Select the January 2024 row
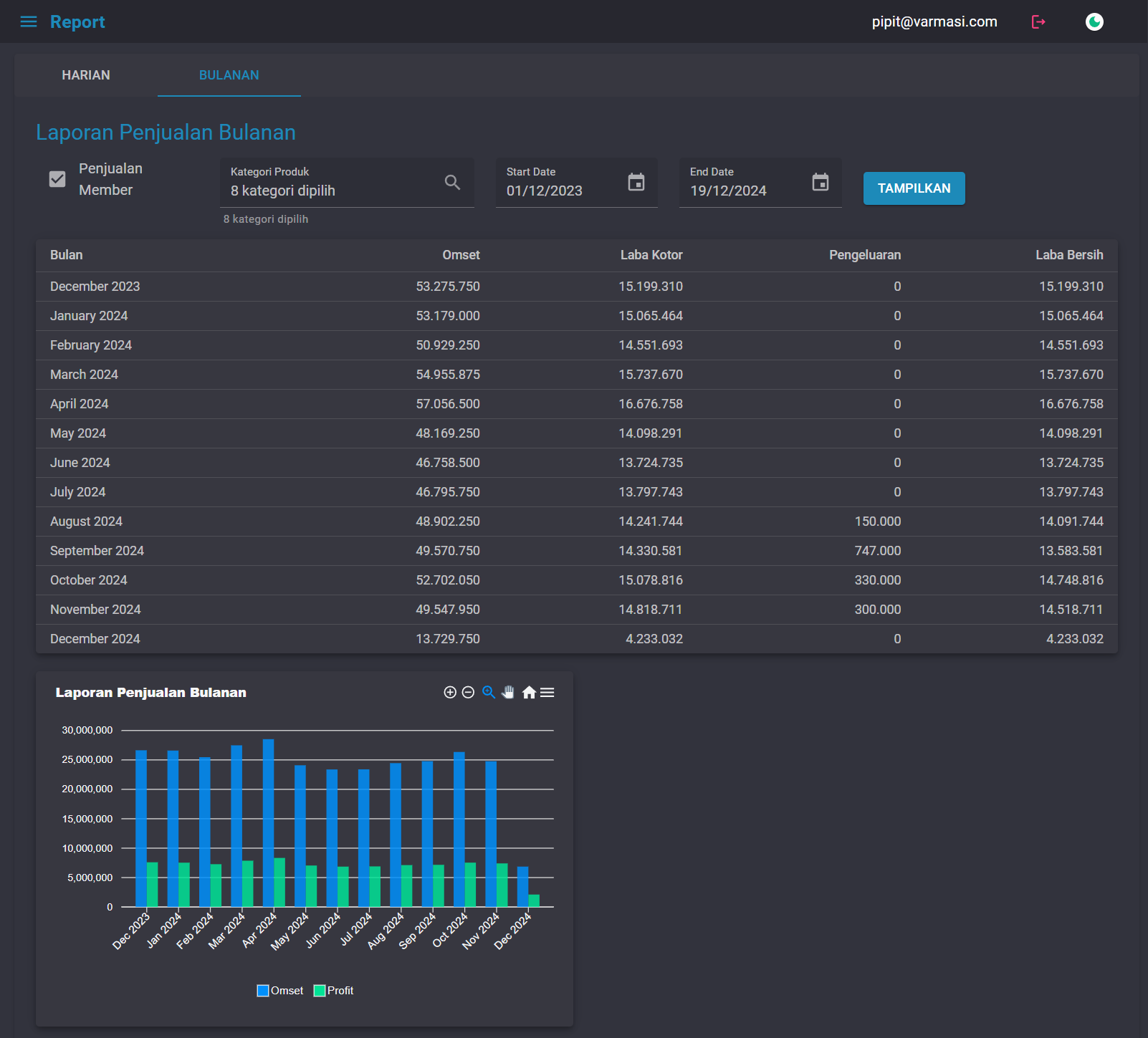1148x1038 pixels. click(577, 316)
